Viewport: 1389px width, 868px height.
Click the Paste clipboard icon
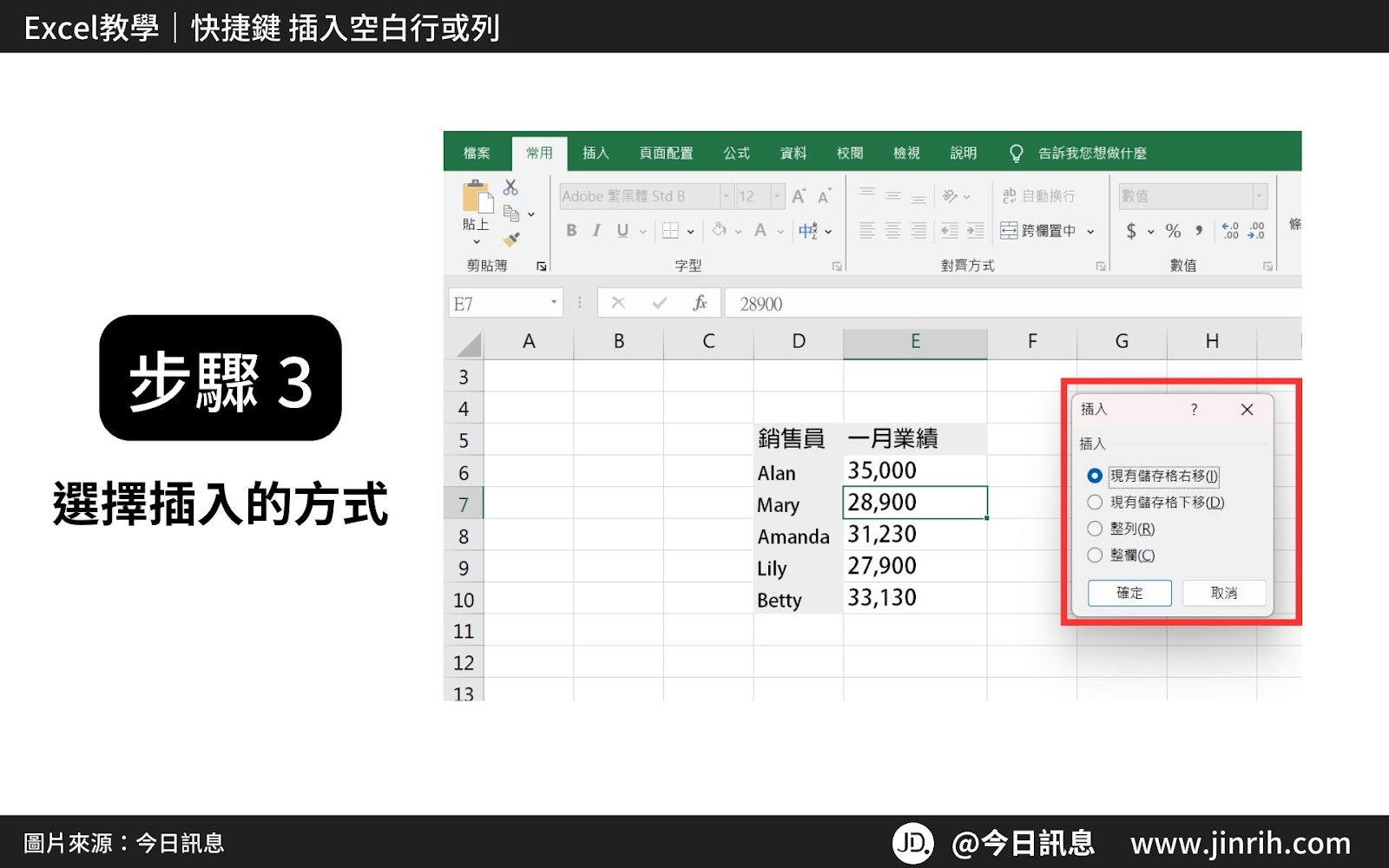pyautogui.click(x=477, y=197)
